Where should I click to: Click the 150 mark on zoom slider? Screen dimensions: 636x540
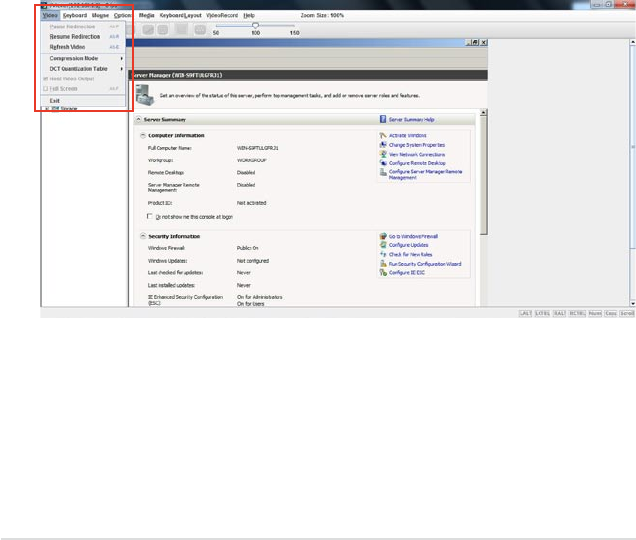pos(294,33)
